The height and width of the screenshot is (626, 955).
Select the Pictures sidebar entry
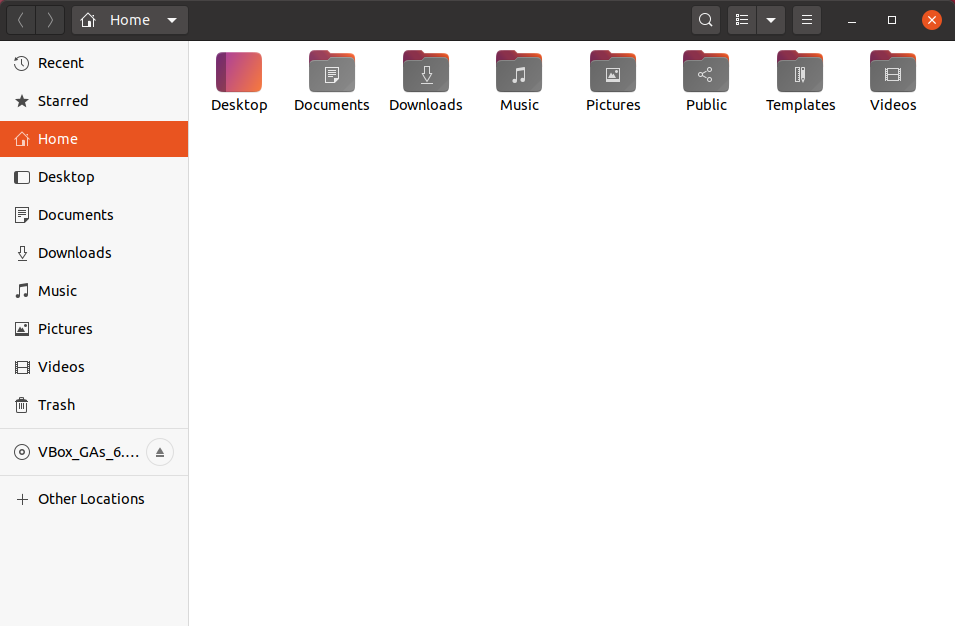[x=65, y=329]
